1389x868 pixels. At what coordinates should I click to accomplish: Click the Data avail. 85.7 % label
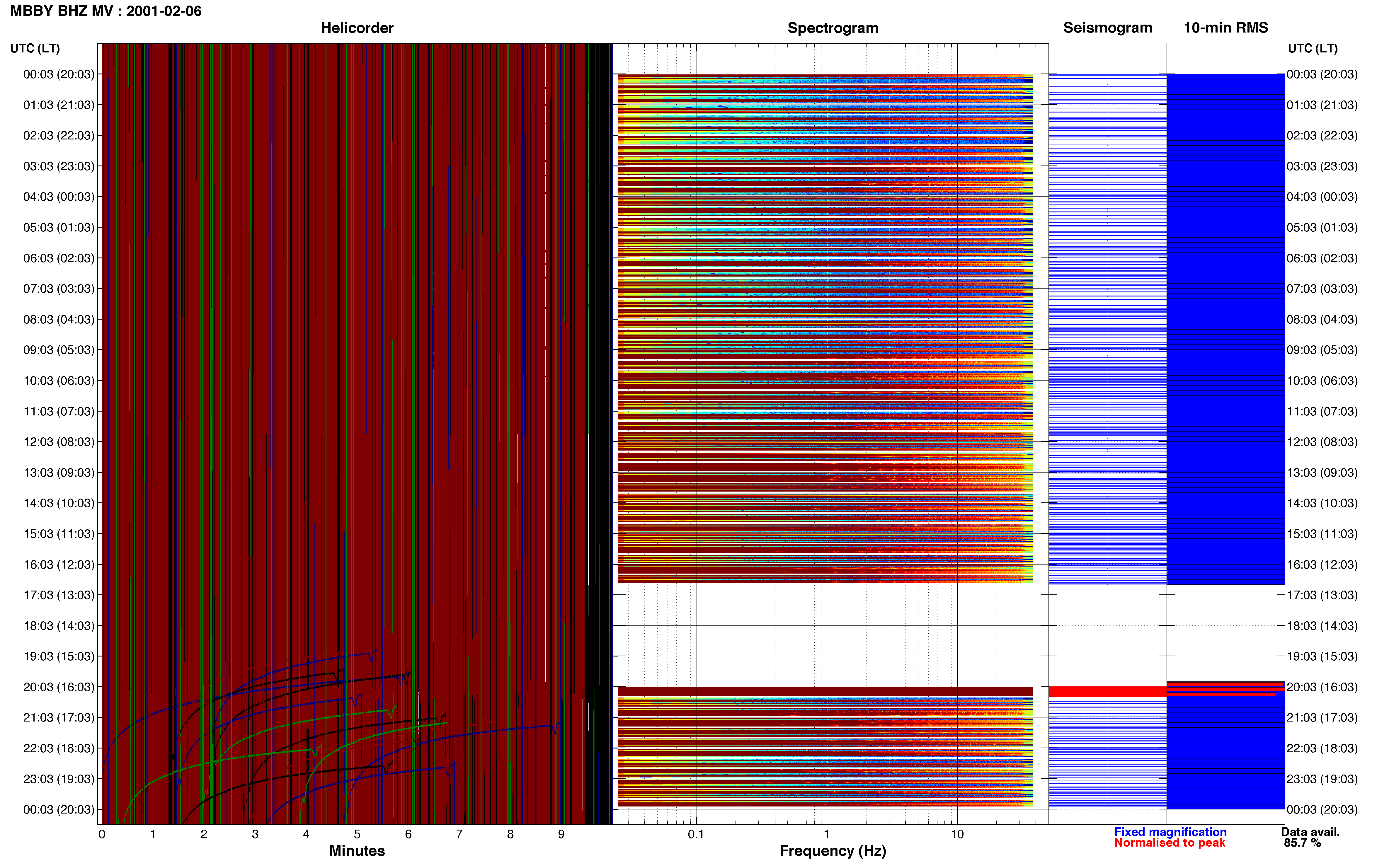click(x=1310, y=837)
